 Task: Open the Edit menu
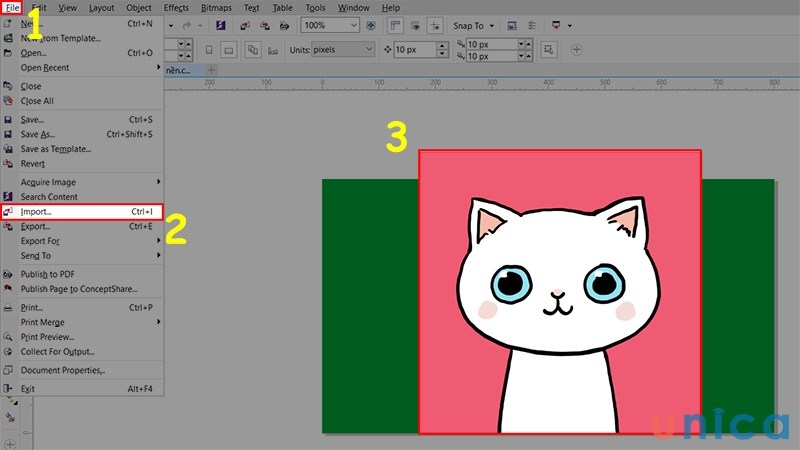tap(39, 8)
